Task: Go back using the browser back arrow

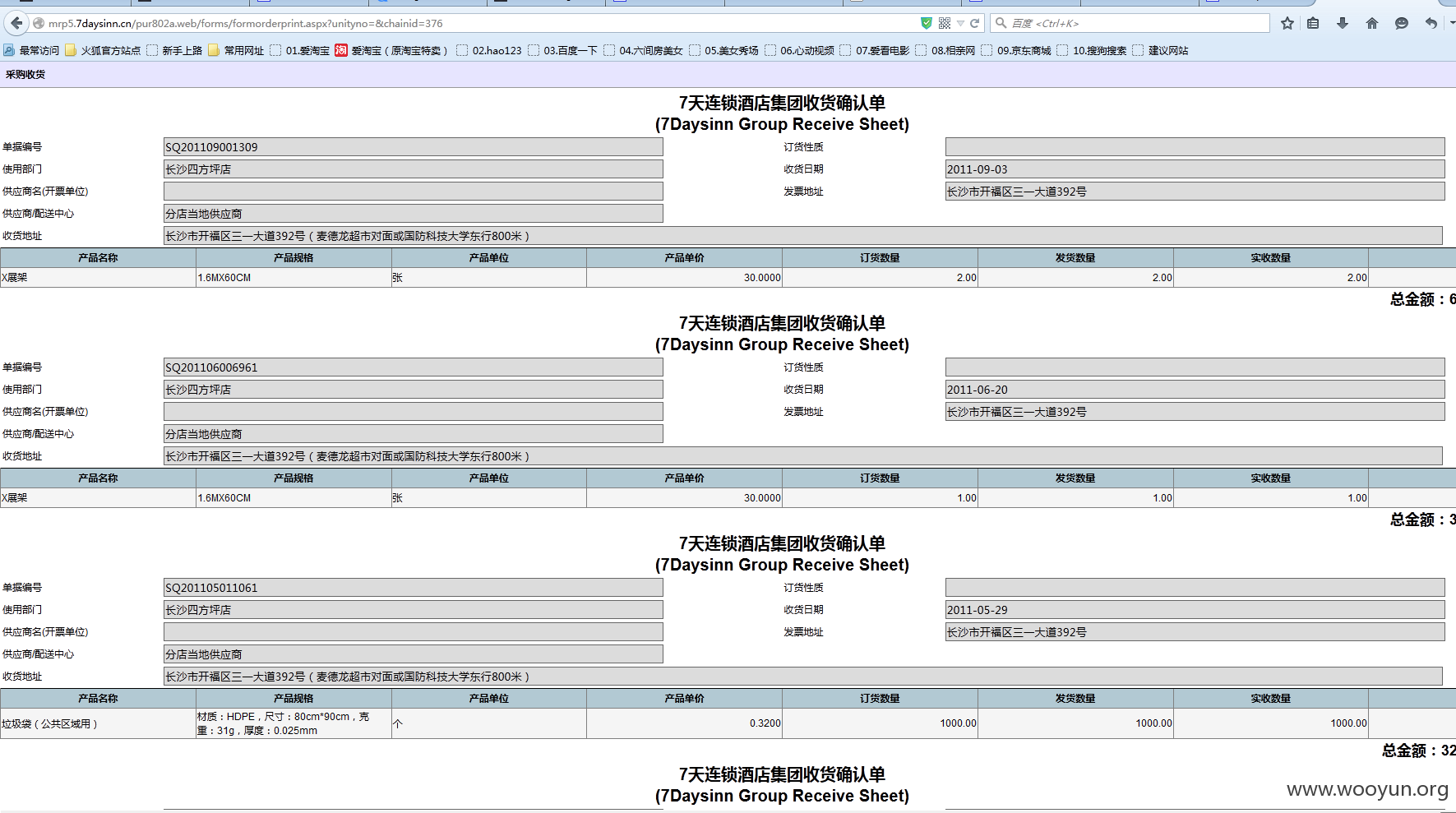Action: [16, 23]
